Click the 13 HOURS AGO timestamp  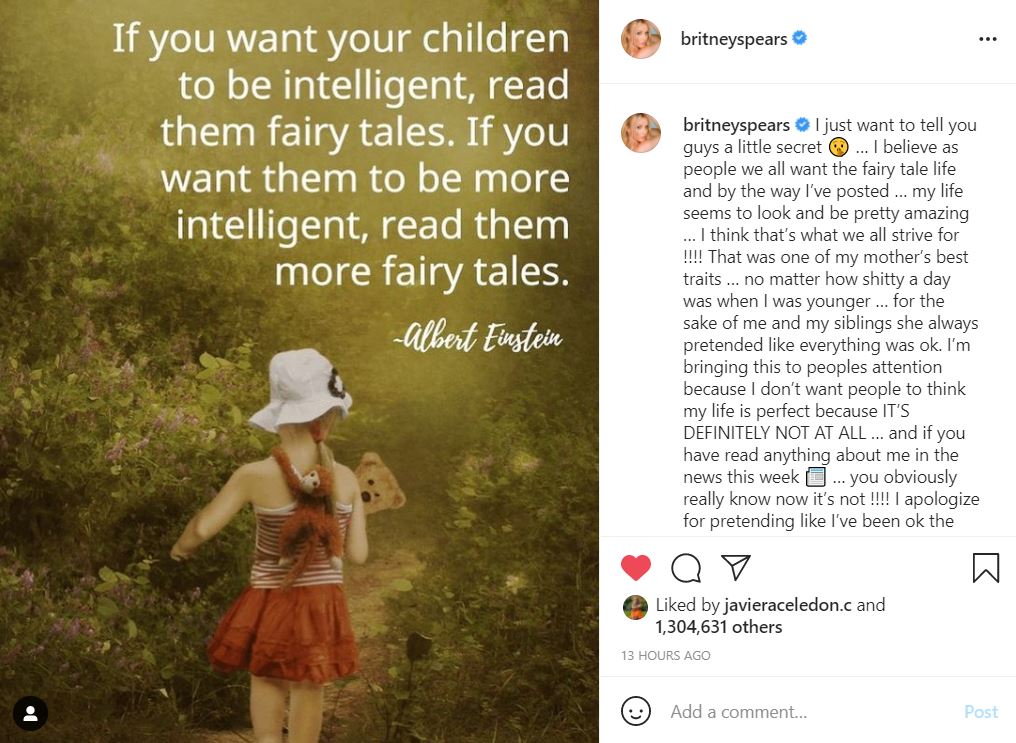[x=665, y=656]
